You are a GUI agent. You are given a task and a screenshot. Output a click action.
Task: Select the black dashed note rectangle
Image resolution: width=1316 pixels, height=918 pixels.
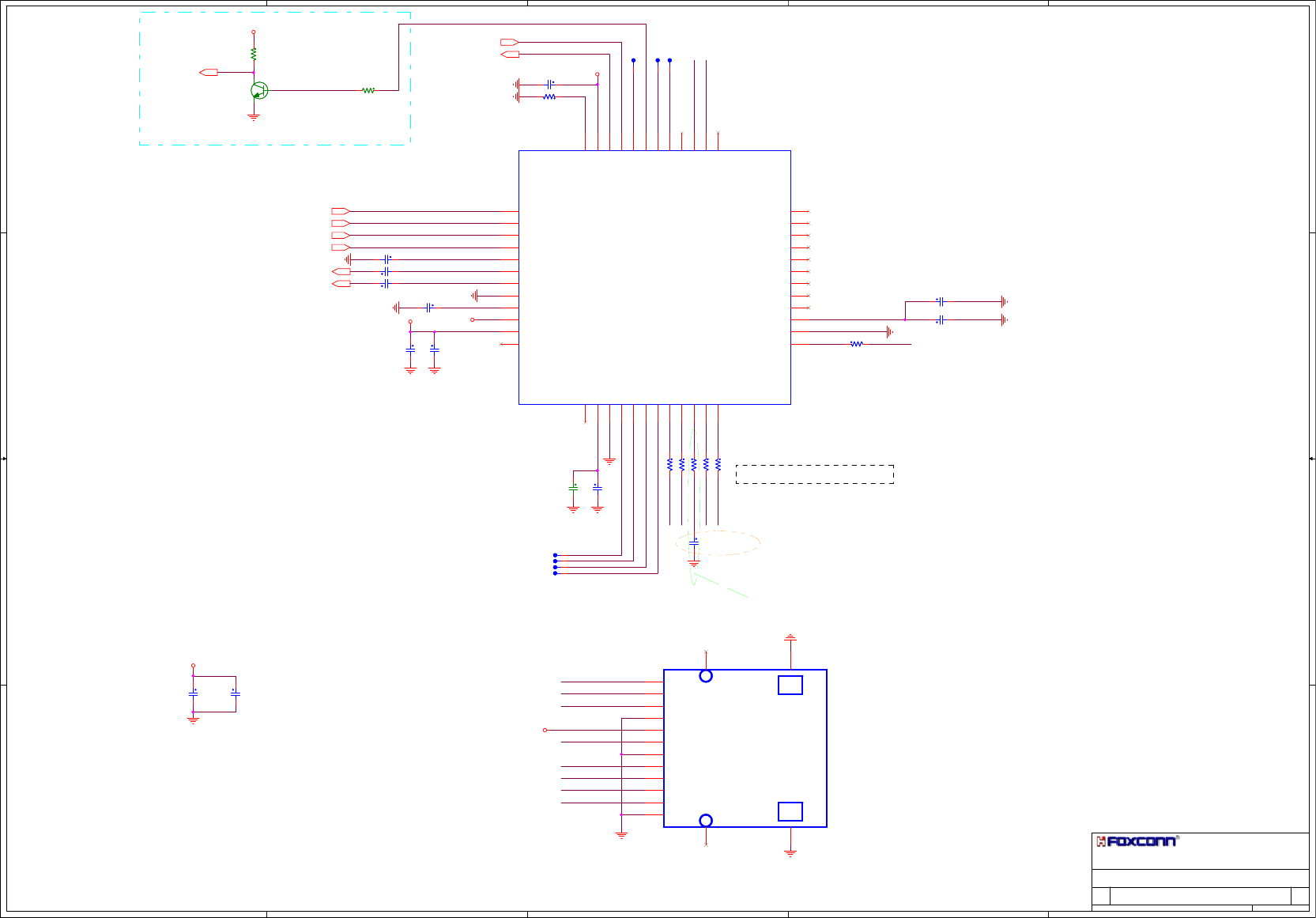click(x=815, y=474)
